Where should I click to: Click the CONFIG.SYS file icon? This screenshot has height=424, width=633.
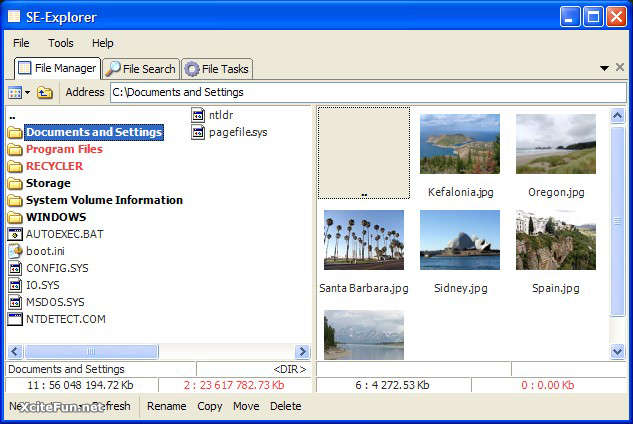15,268
